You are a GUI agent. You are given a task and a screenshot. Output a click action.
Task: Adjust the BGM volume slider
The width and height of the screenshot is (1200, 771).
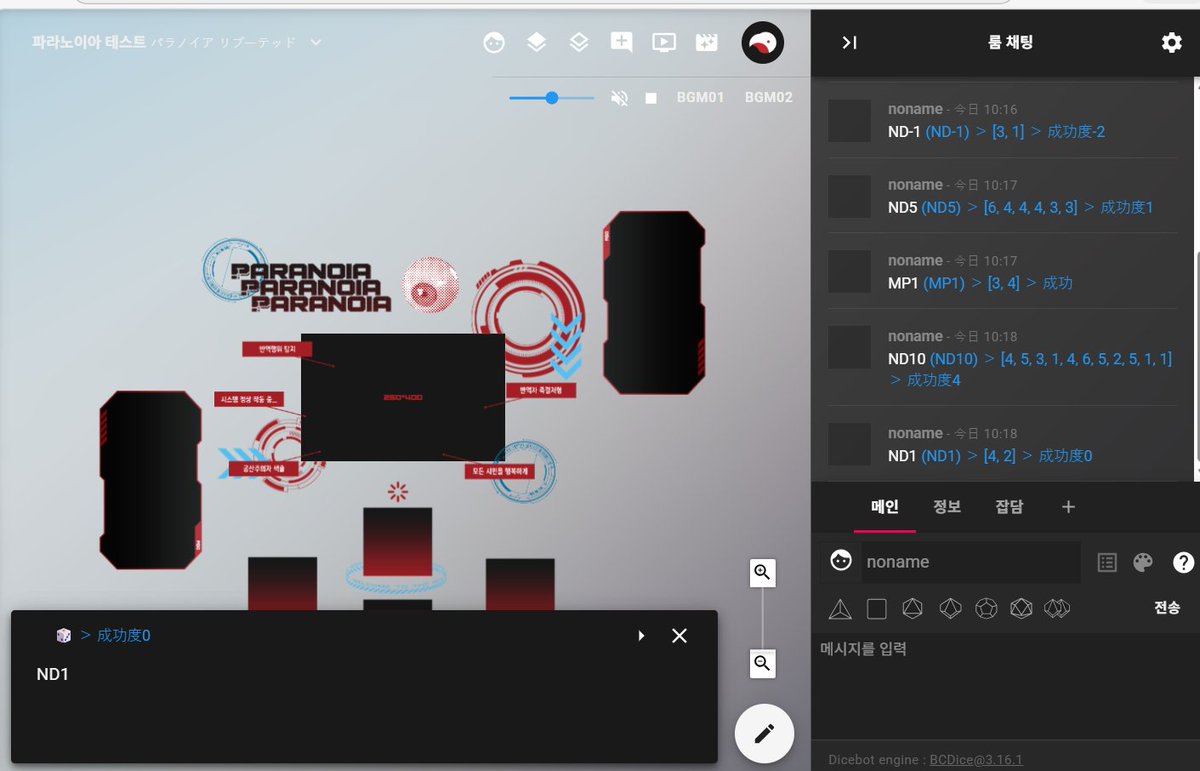click(551, 98)
